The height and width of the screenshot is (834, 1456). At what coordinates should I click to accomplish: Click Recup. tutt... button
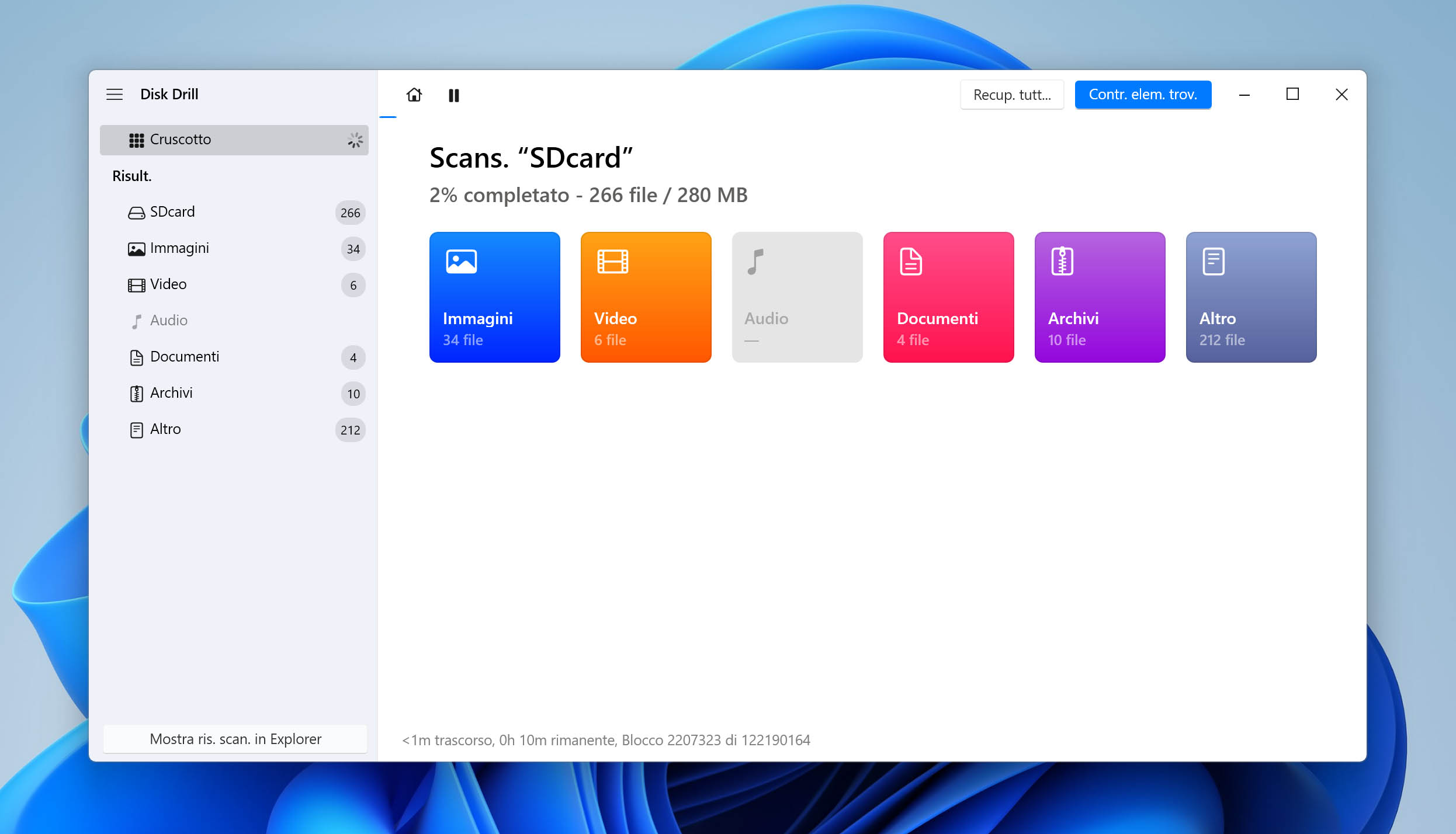[1012, 95]
